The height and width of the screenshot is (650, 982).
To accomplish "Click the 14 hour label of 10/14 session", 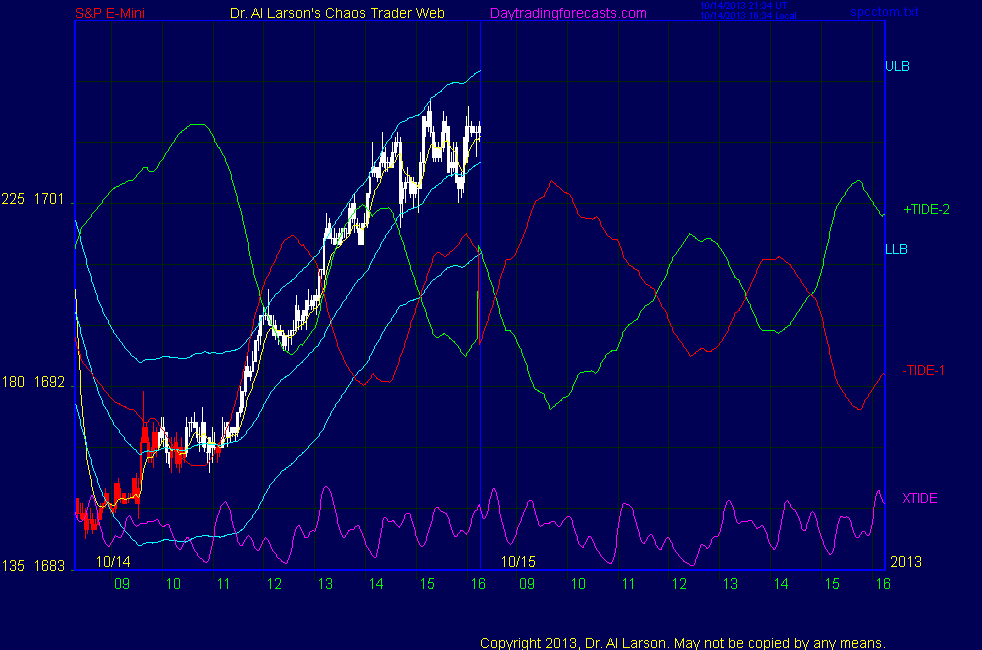I will tap(376, 584).
